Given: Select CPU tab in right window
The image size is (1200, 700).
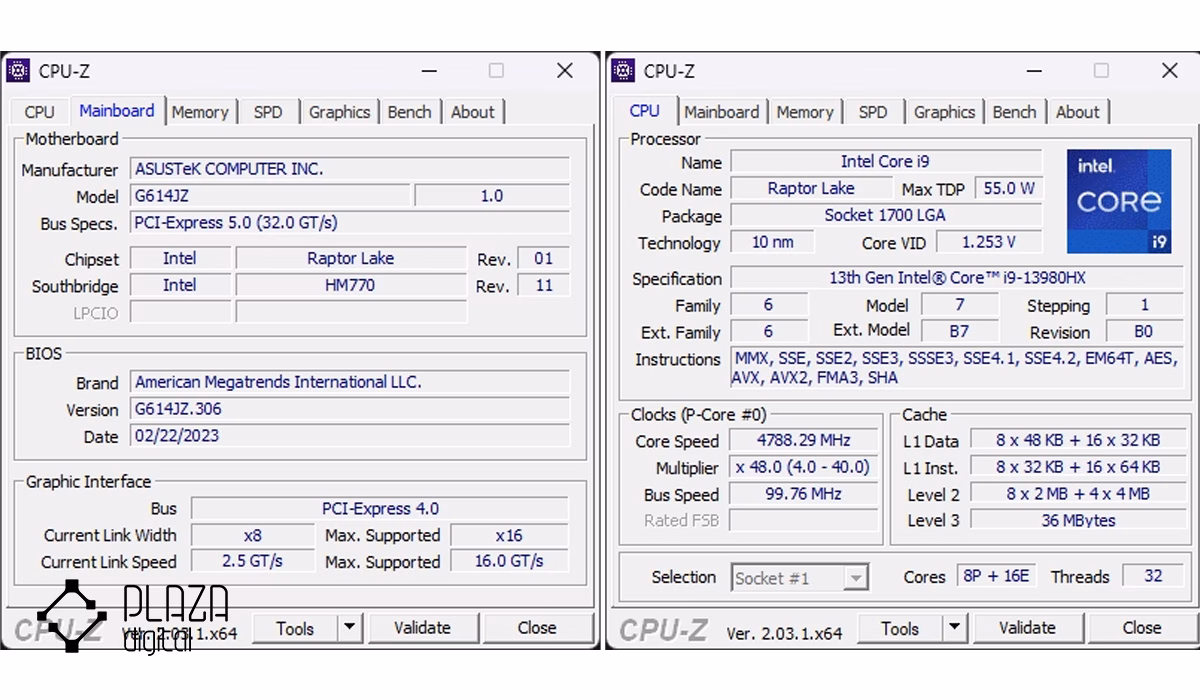Looking at the screenshot, I should pyautogui.click(x=645, y=111).
